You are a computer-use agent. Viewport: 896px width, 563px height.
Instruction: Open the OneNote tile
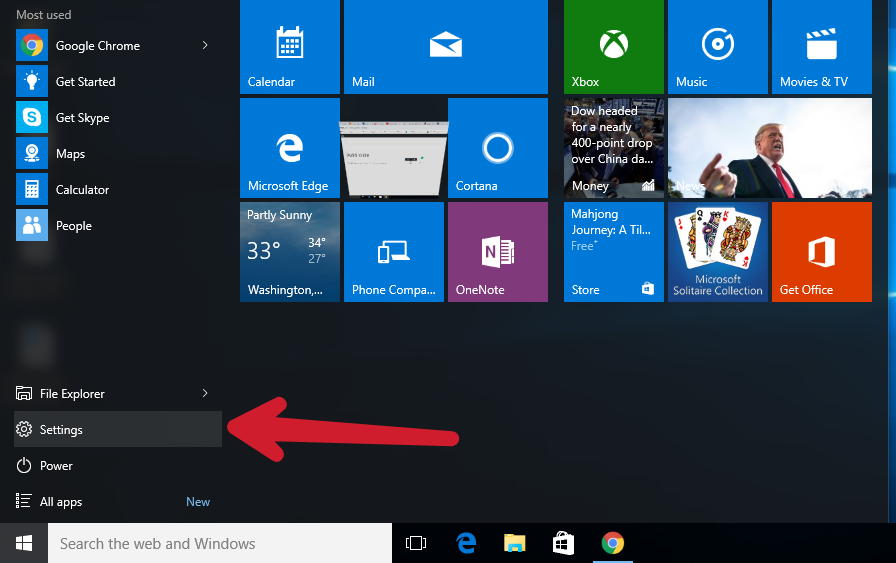click(498, 252)
